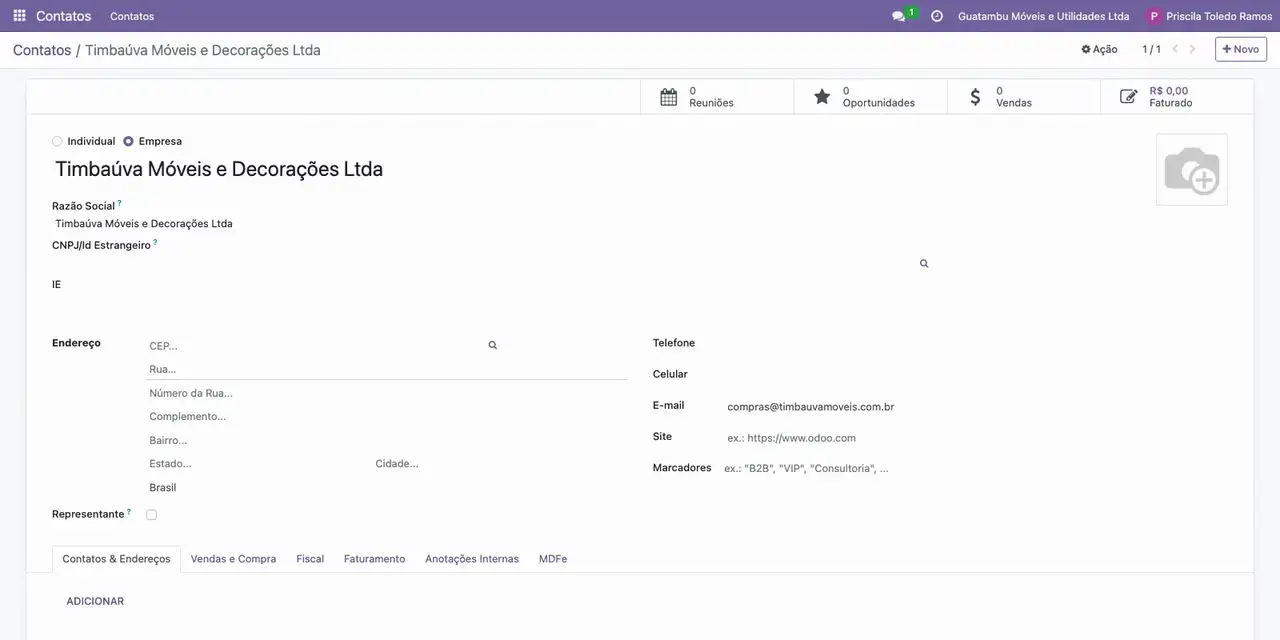The height and width of the screenshot is (640, 1280).
Task: Click into the Complemento field
Action: [x=386, y=417]
